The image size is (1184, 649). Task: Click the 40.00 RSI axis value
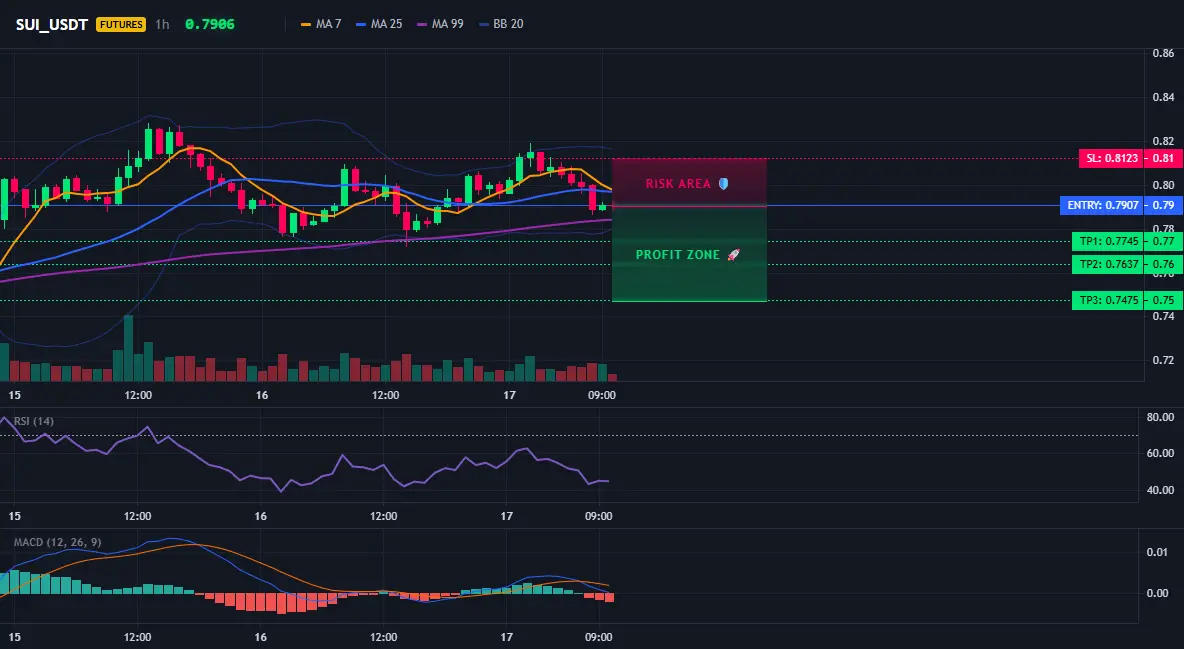point(1161,490)
